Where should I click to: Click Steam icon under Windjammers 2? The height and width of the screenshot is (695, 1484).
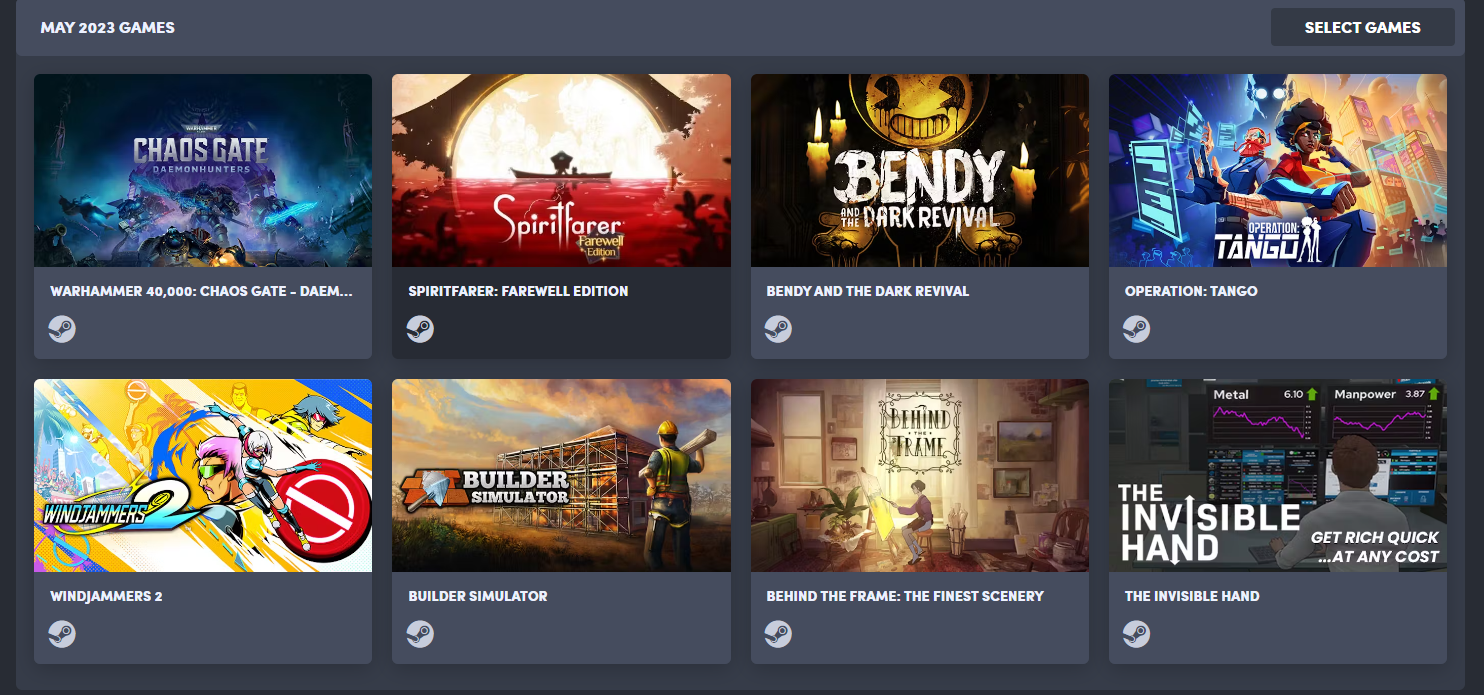(62, 634)
